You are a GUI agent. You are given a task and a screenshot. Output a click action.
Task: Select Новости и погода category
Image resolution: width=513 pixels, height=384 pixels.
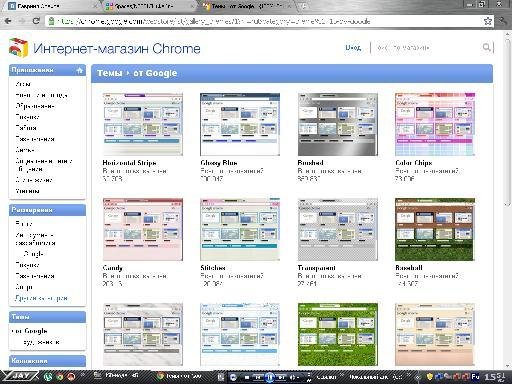click(41, 95)
